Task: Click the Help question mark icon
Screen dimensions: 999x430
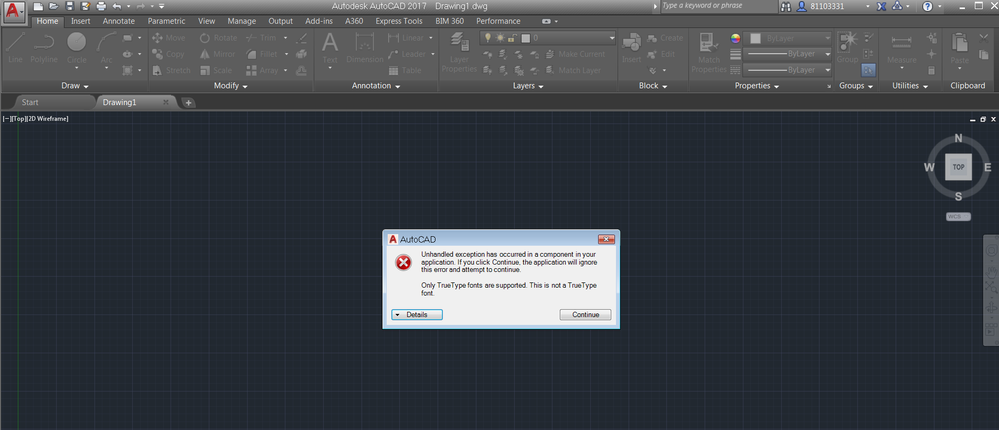Action: 927,6
